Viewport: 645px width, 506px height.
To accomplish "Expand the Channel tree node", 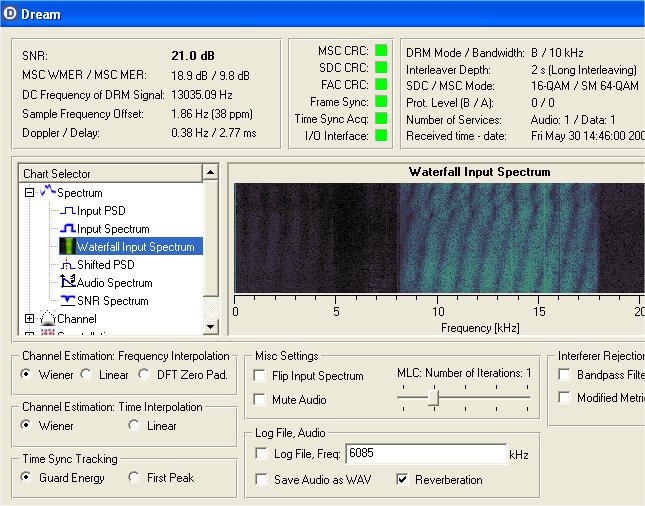I will [x=29, y=319].
